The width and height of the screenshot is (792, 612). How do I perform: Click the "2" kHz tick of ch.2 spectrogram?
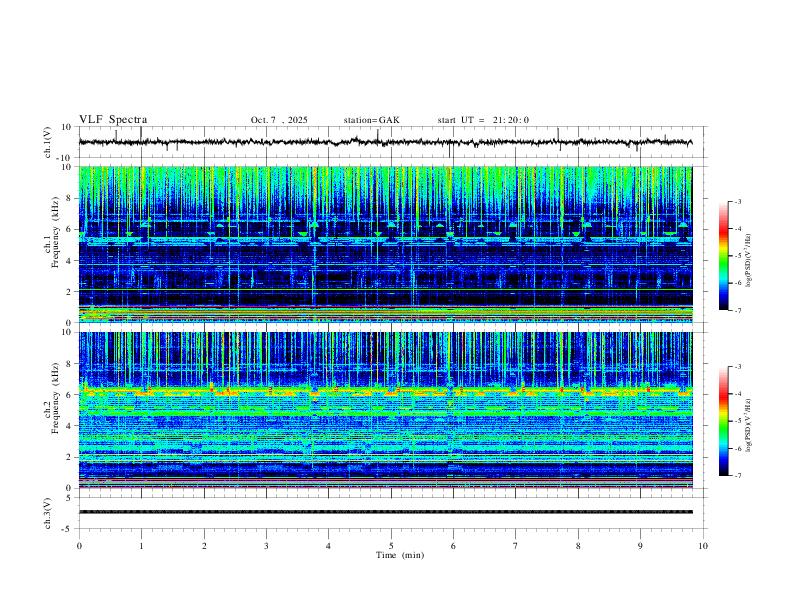tap(70, 457)
